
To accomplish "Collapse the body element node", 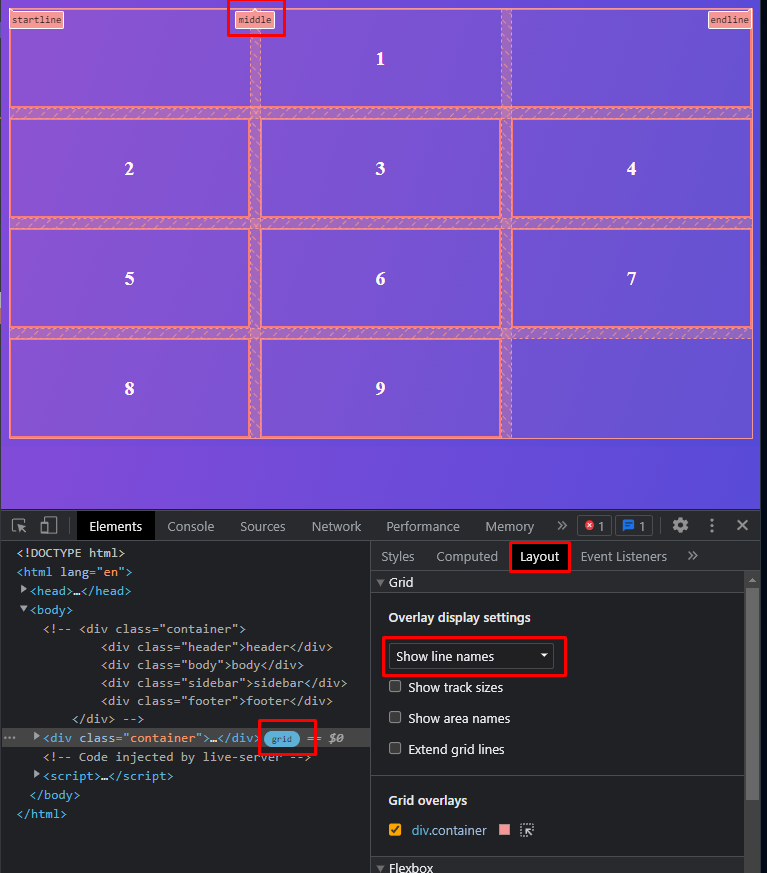I will coord(23,609).
